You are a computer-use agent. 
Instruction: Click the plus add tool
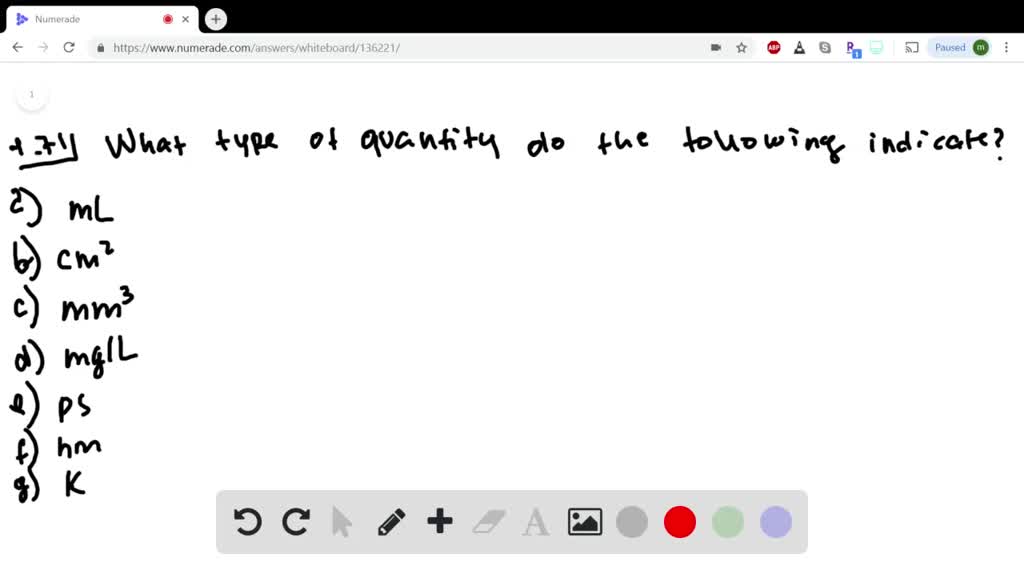[440, 522]
